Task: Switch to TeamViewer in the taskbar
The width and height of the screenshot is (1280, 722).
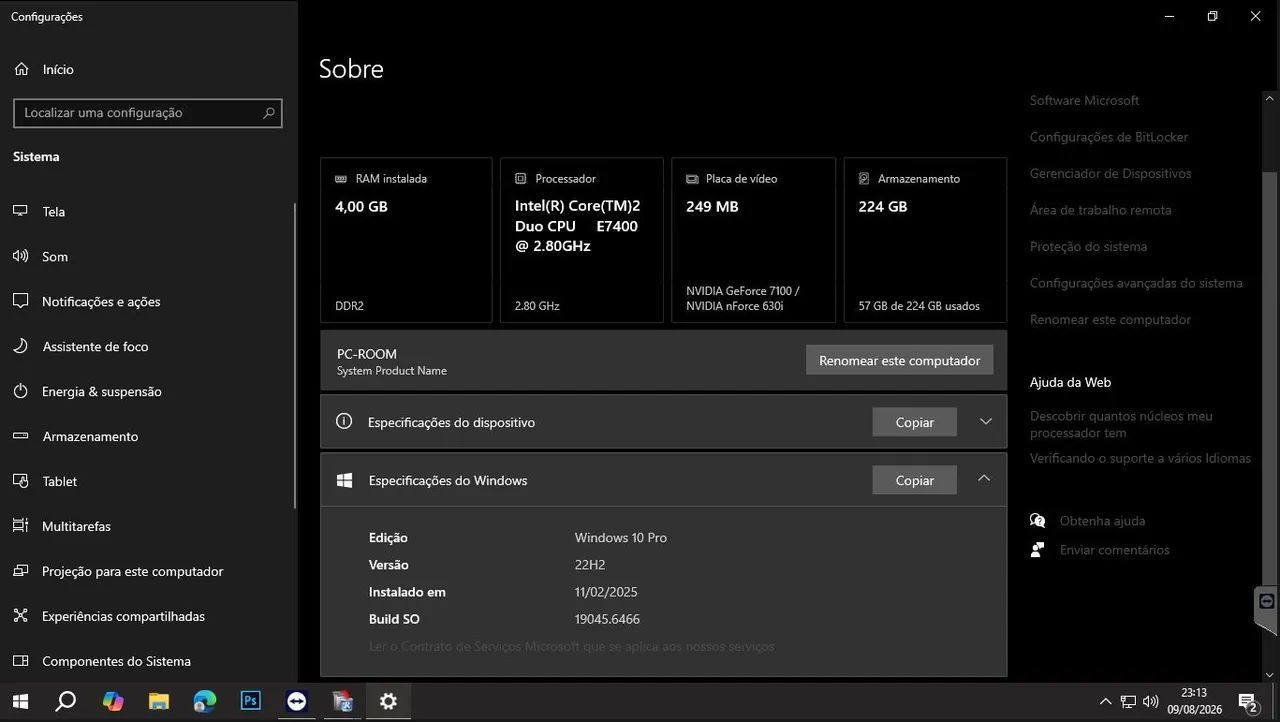Action: pyautogui.click(x=297, y=702)
